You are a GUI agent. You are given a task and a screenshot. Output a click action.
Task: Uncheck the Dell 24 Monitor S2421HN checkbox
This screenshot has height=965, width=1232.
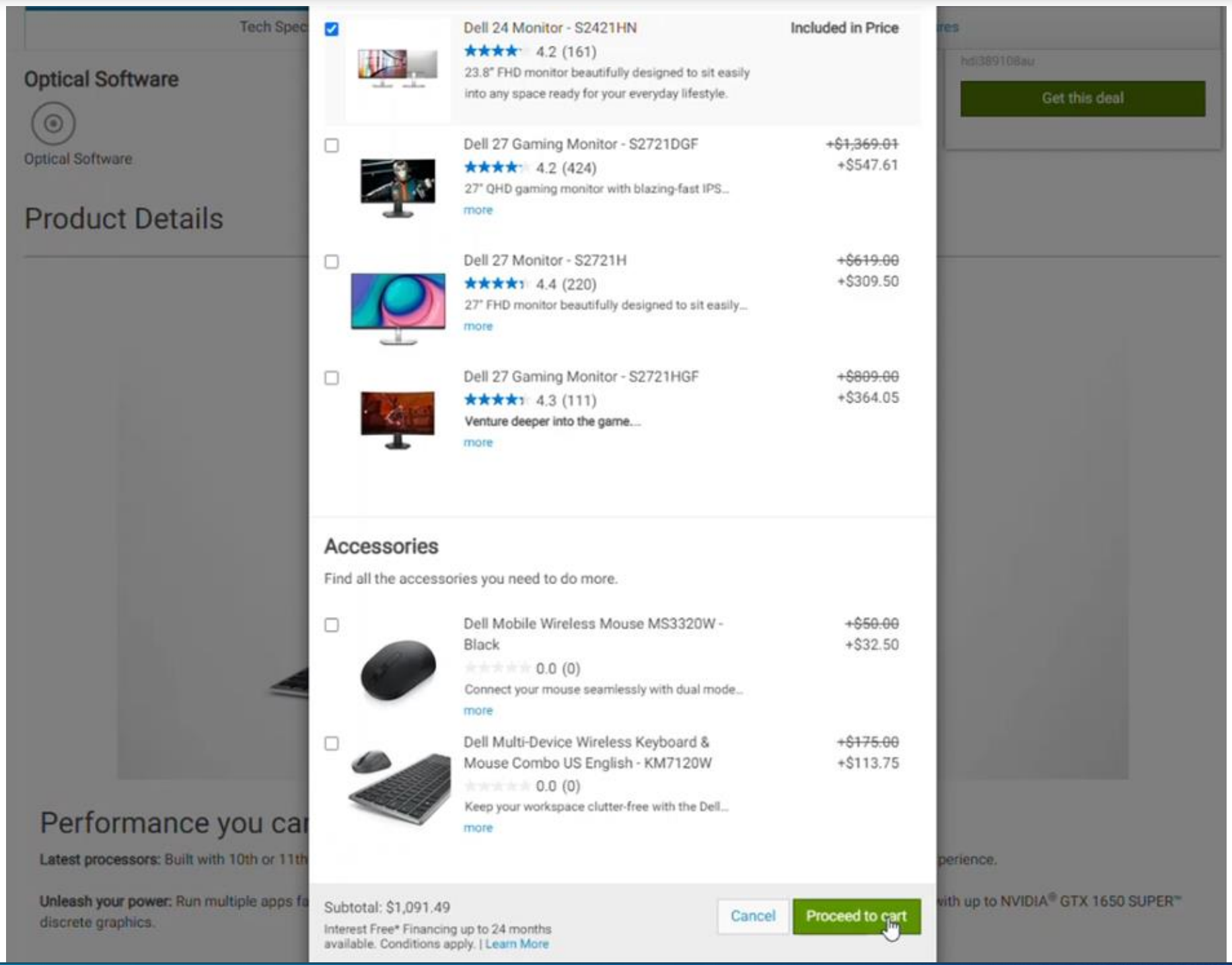tap(332, 29)
